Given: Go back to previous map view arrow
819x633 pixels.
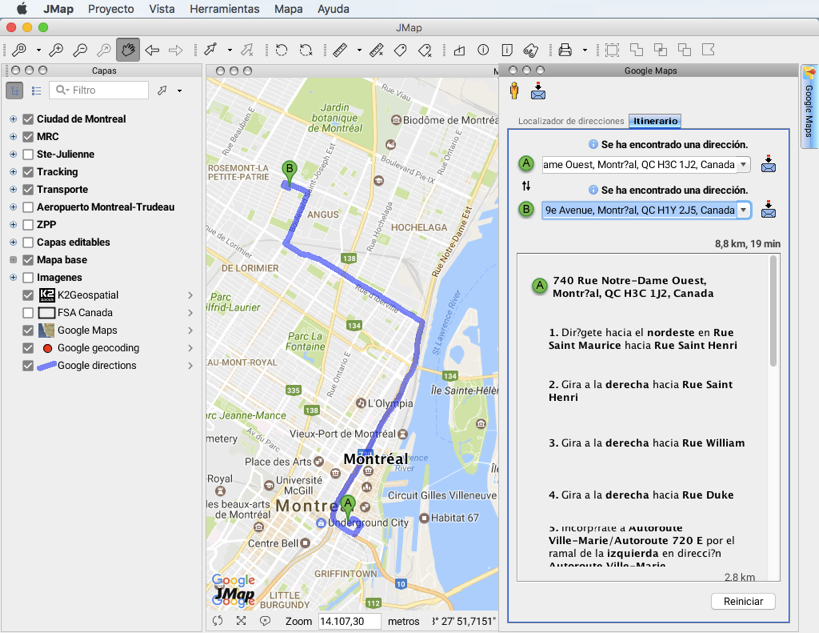Looking at the screenshot, I should tap(152, 49).
